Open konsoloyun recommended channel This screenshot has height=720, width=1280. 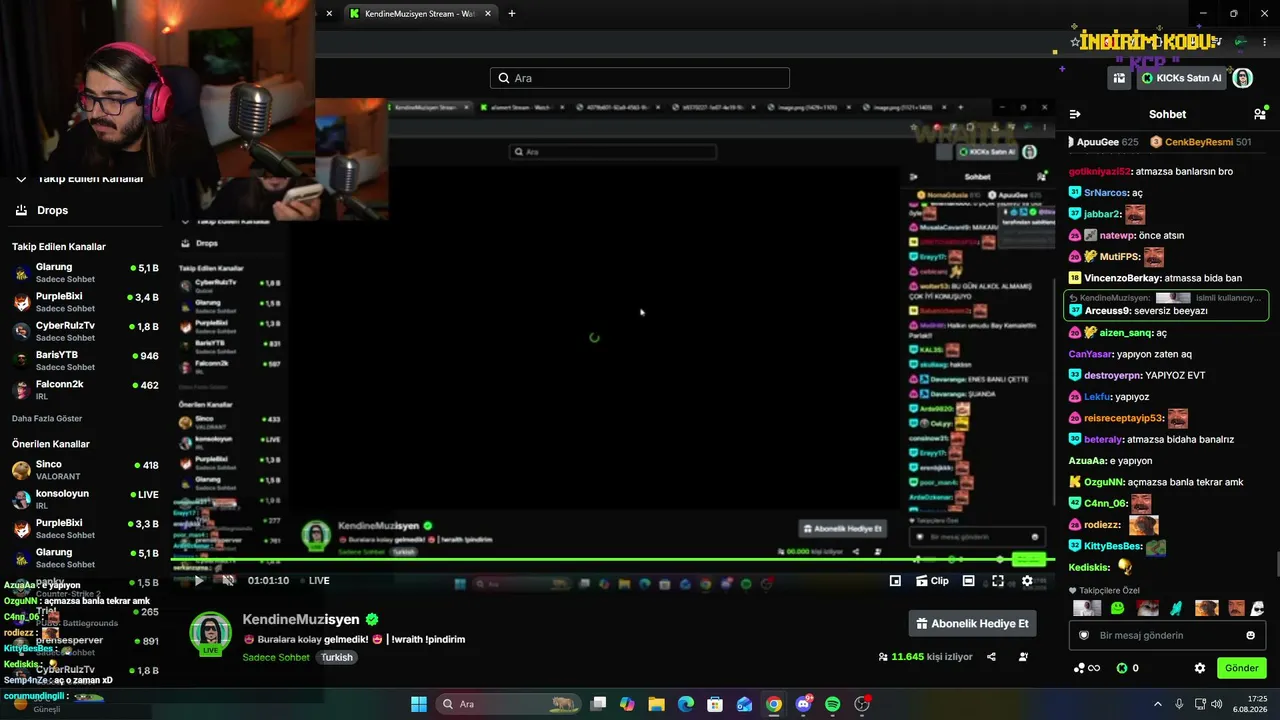pyautogui.click(x=85, y=499)
